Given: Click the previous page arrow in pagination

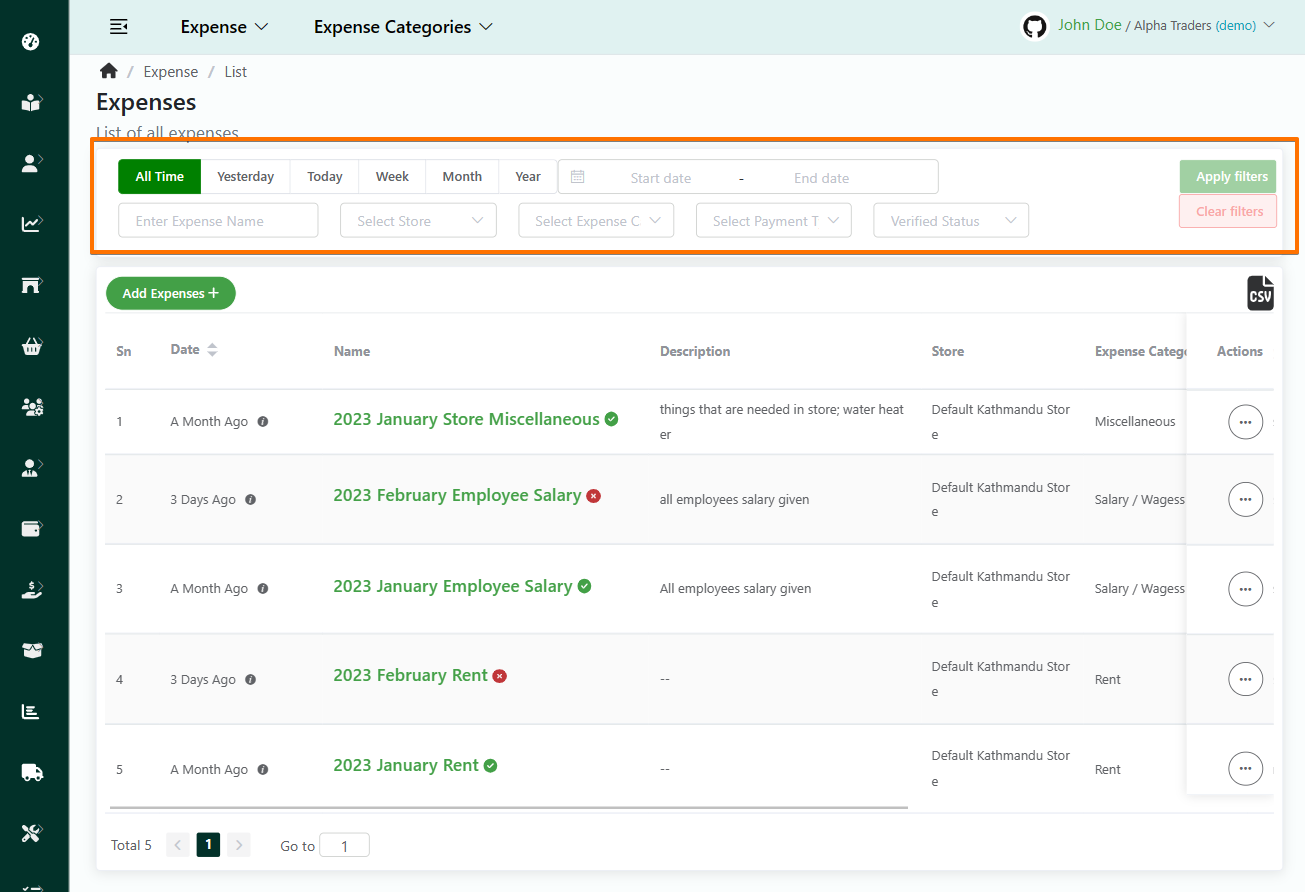Looking at the screenshot, I should (x=178, y=845).
